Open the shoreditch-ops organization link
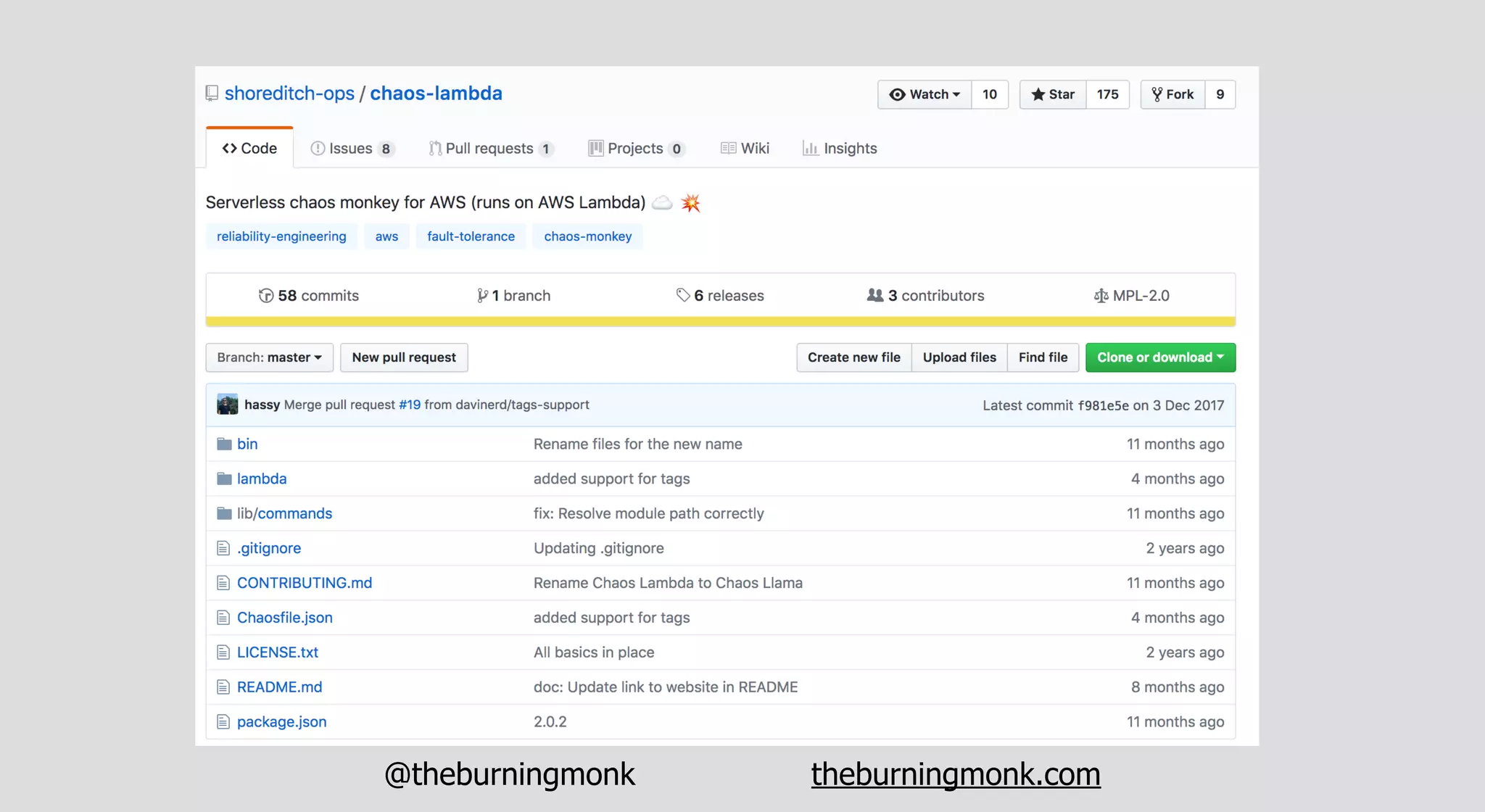This screenshot has height=812, width=1485. coord(289,94)
